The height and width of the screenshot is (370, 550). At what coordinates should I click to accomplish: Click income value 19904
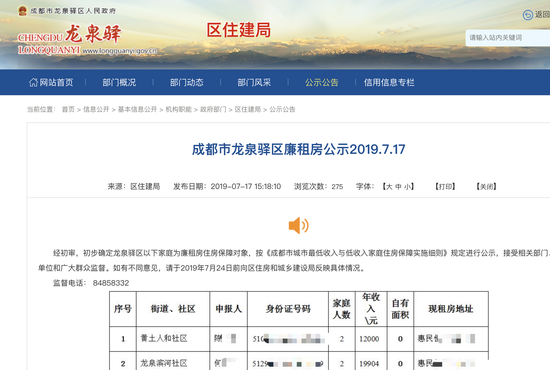coord(369,364)
